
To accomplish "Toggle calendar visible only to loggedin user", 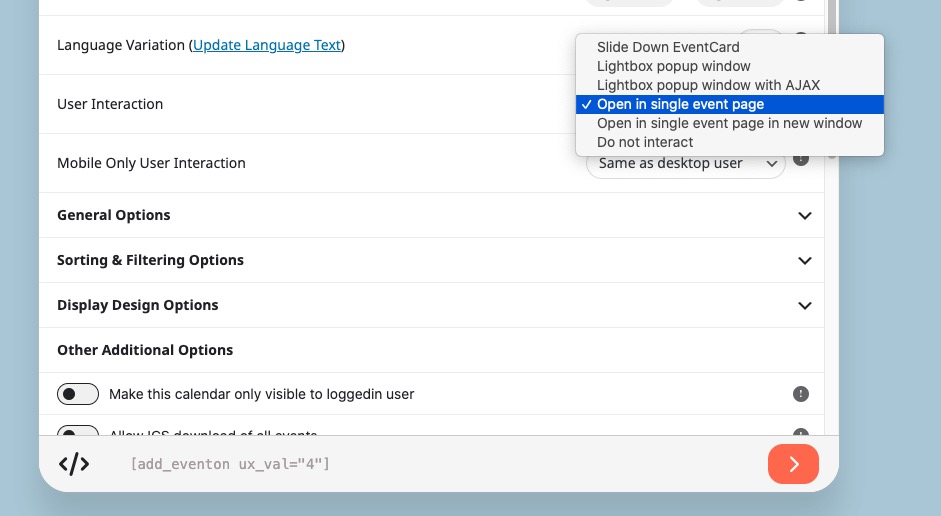I will pos(78,394).
